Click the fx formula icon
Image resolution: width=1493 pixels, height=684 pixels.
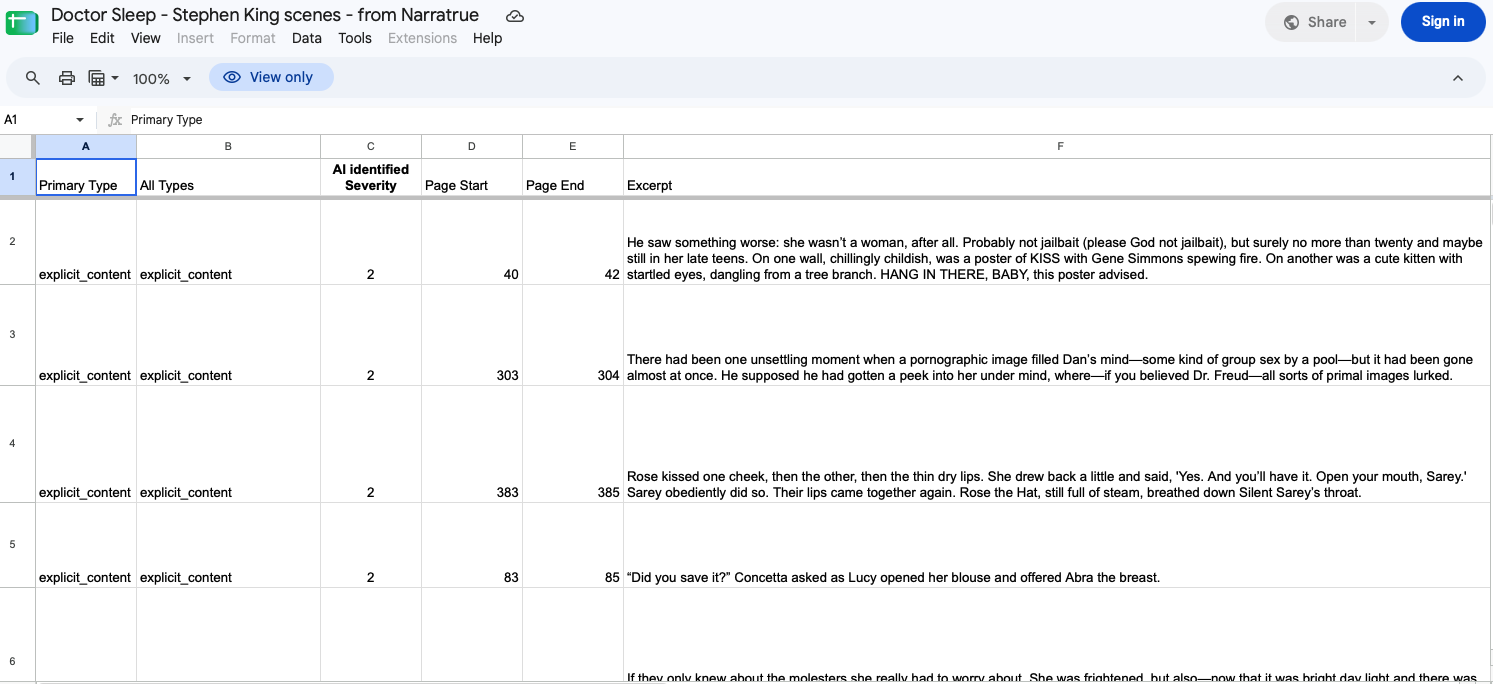pos(115,120)
